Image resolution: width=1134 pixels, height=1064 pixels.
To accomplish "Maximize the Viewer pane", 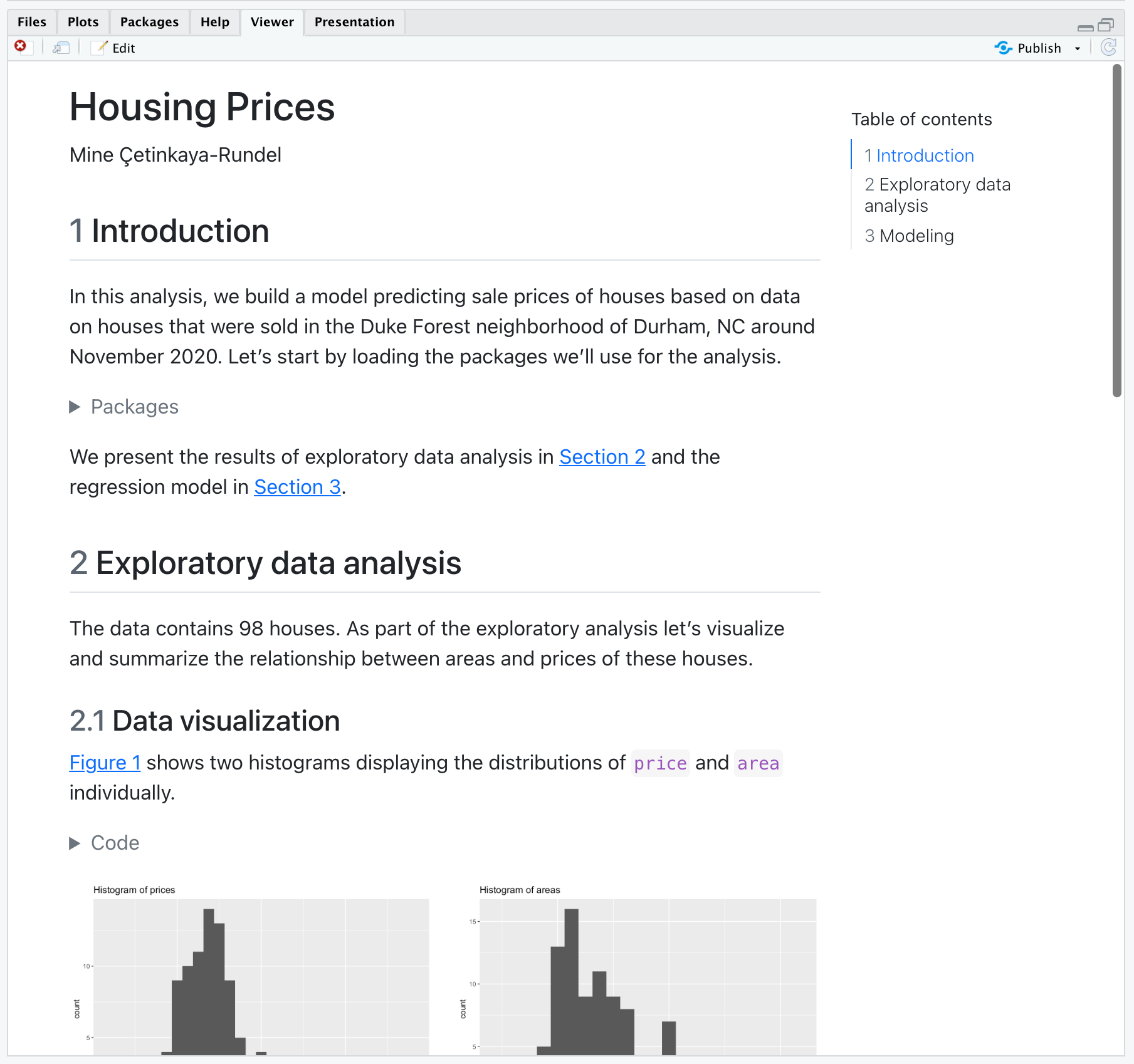I will pyautogui.click(x=1105, y=25).
